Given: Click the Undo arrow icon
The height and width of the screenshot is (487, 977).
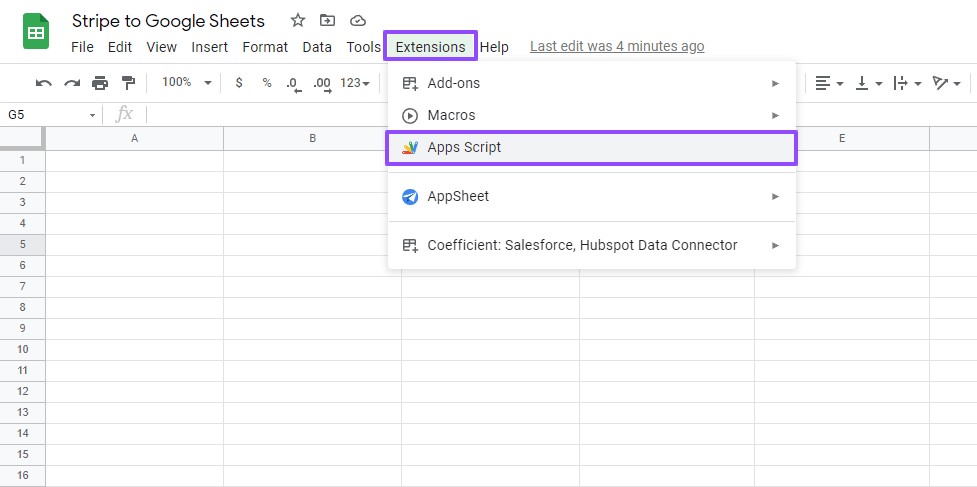Looking at the screenshot, I should click(x=44, y=83).
